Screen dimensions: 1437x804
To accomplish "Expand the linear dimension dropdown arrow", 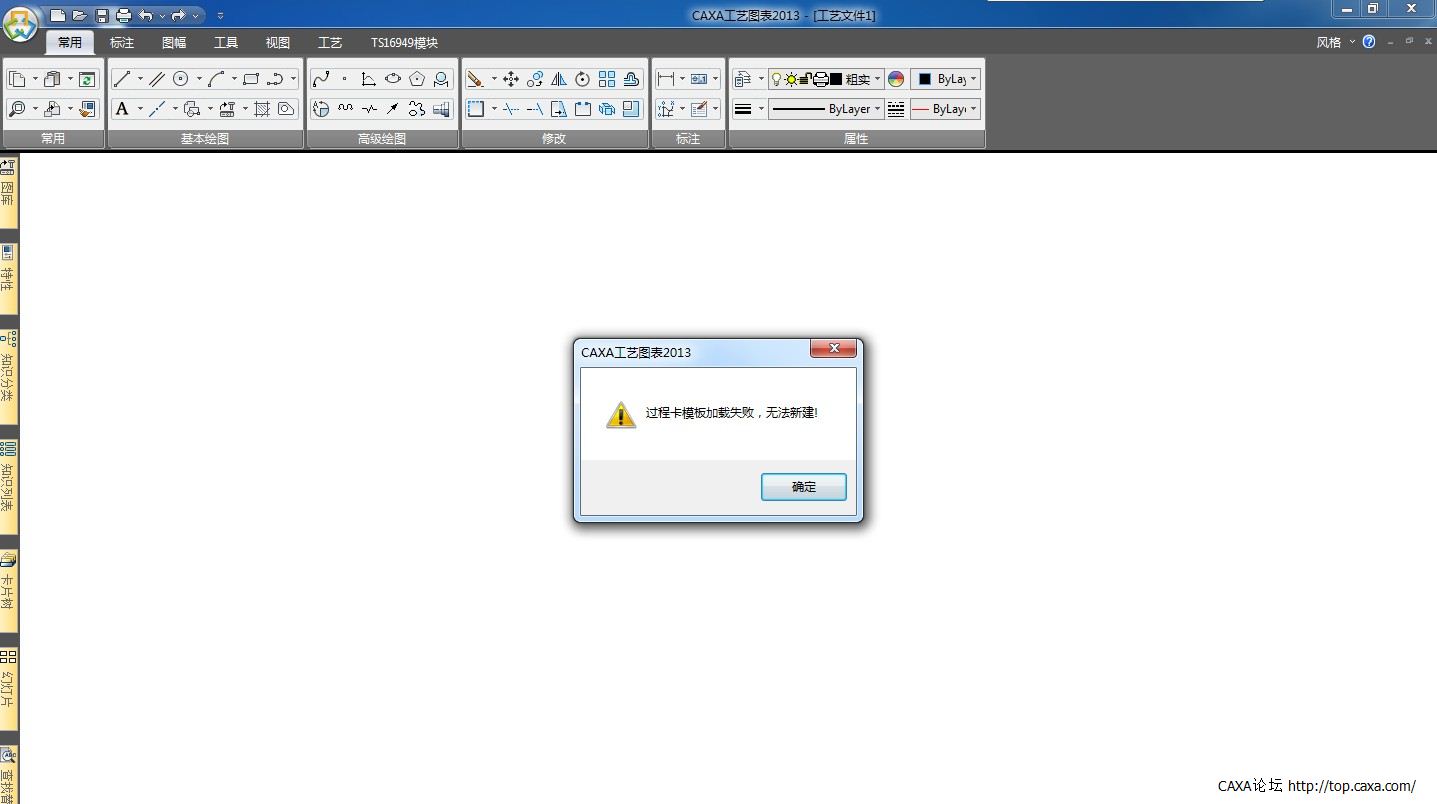I will click(682, 79).
